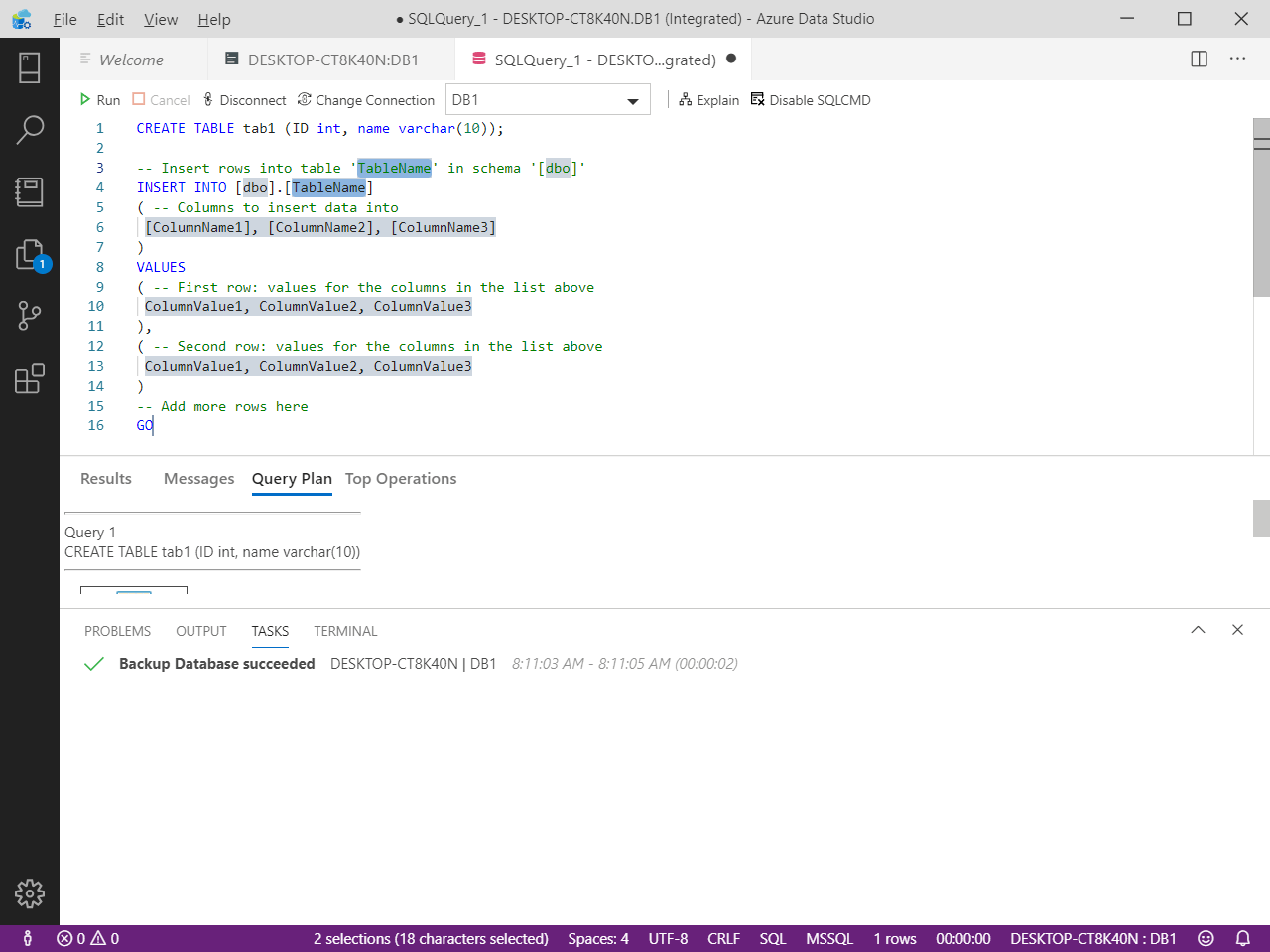
Task: Open errors and warnings in status bar
Action: point(88,938)
